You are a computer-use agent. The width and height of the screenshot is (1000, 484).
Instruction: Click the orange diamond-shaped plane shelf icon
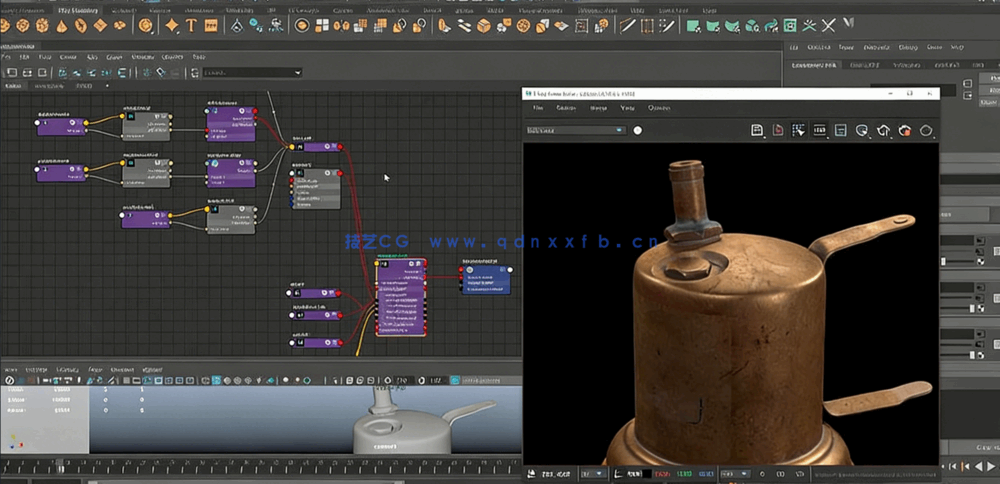click(x=100, y=26)
